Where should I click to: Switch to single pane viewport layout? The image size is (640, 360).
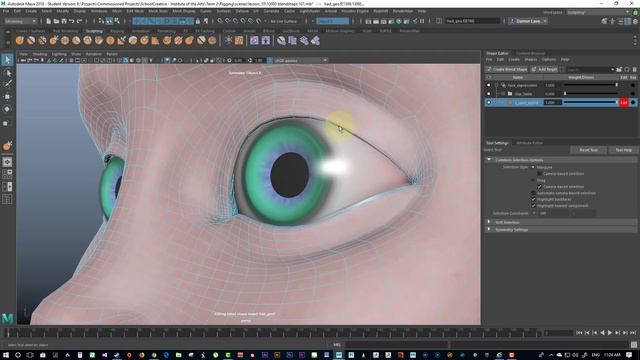tap(7, 162)
